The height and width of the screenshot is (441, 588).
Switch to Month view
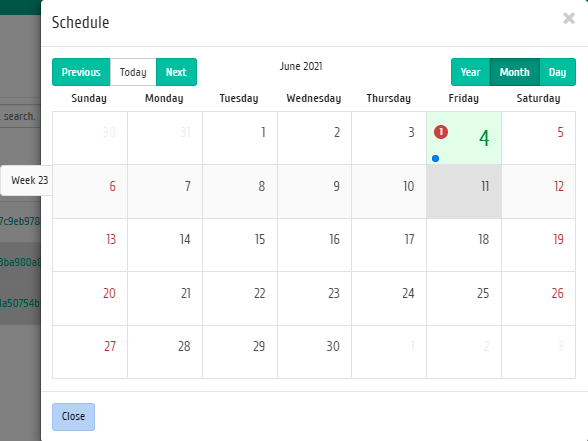[514, 72]
